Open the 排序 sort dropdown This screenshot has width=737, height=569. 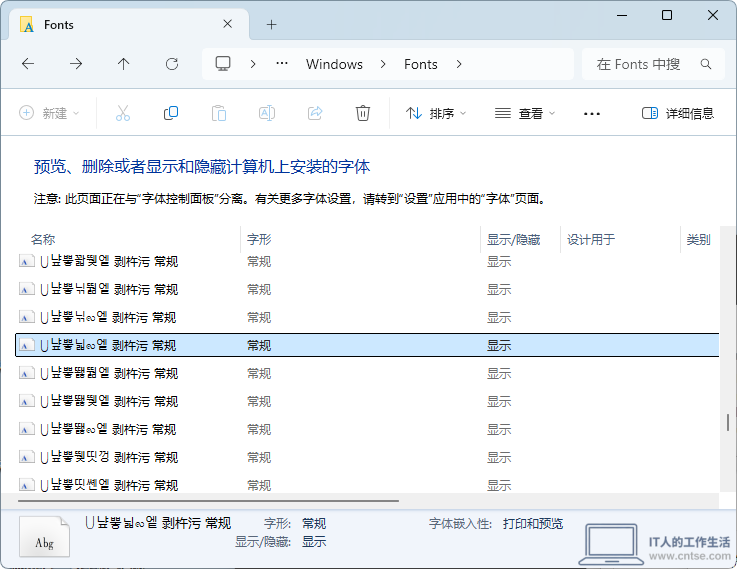pos(436,113)
